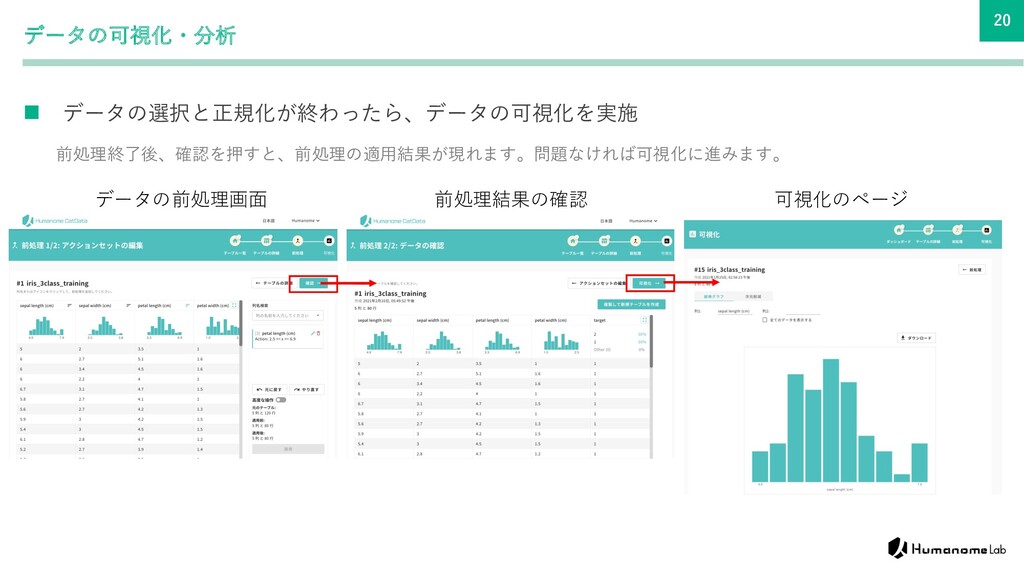
Task: Switch language via 日本語 in 前処理 2/2 screen
Action: pos(606,221)
